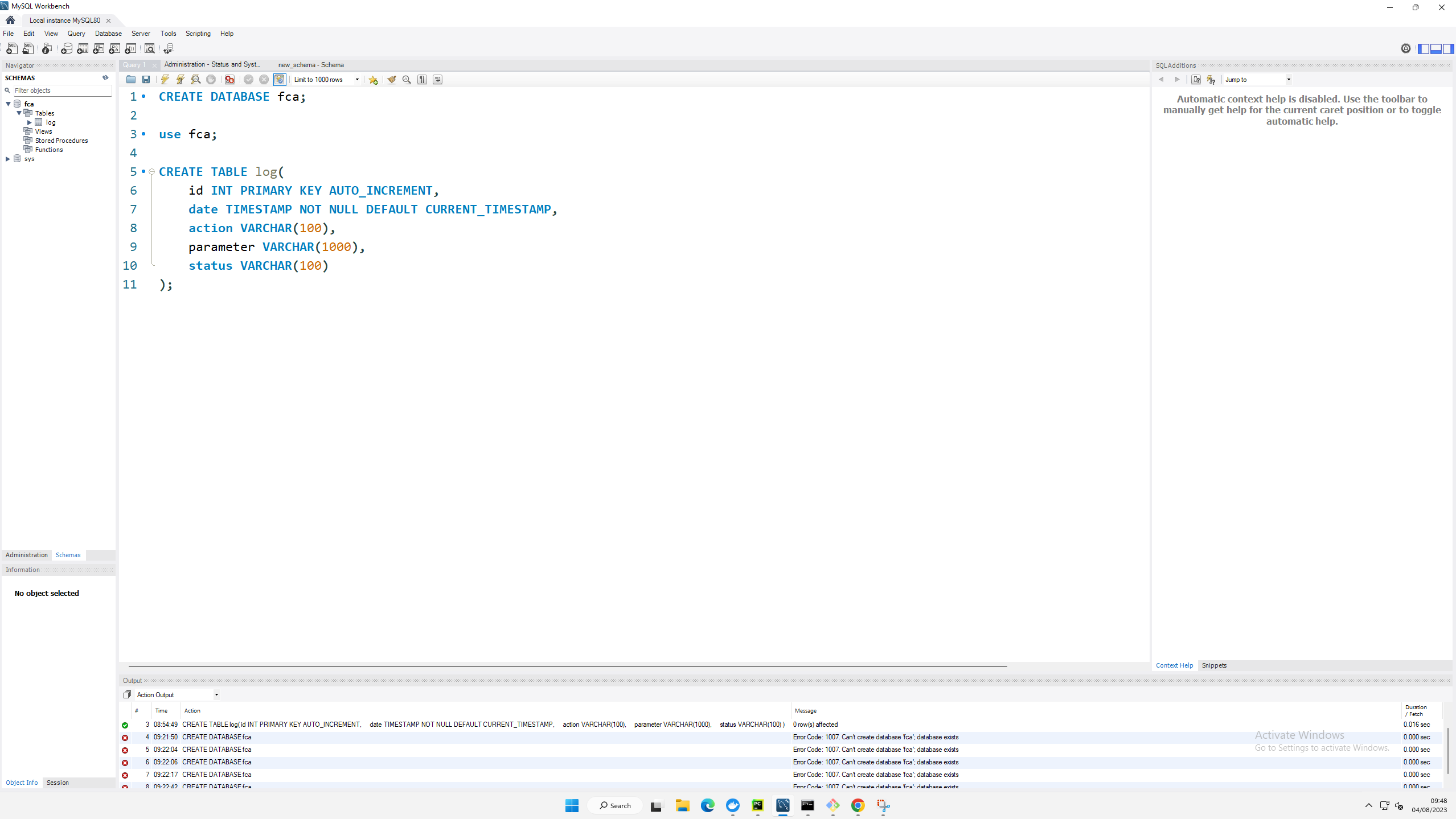
Task: Collapse the fca schema in the Navigator
Action: point(7,104)
